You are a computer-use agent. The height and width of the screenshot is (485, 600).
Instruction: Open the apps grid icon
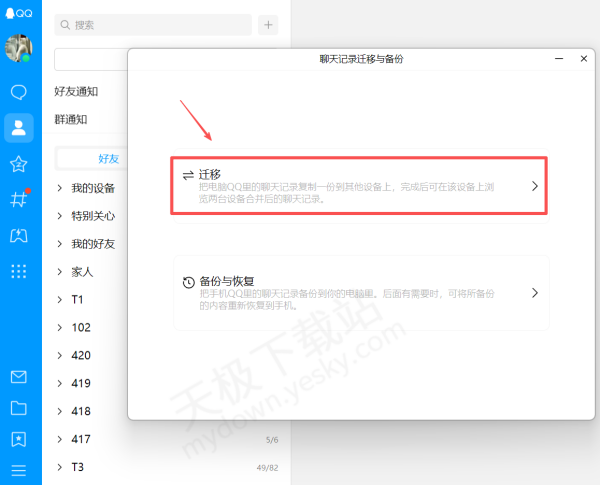click(18, 271)
